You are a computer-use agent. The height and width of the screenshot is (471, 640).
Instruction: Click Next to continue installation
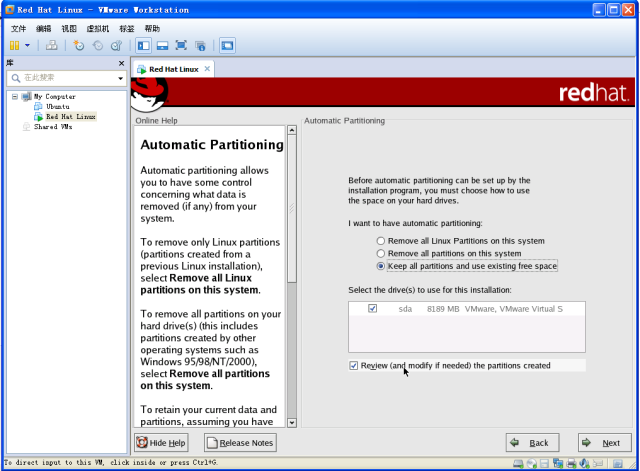(x=604, y=443)
